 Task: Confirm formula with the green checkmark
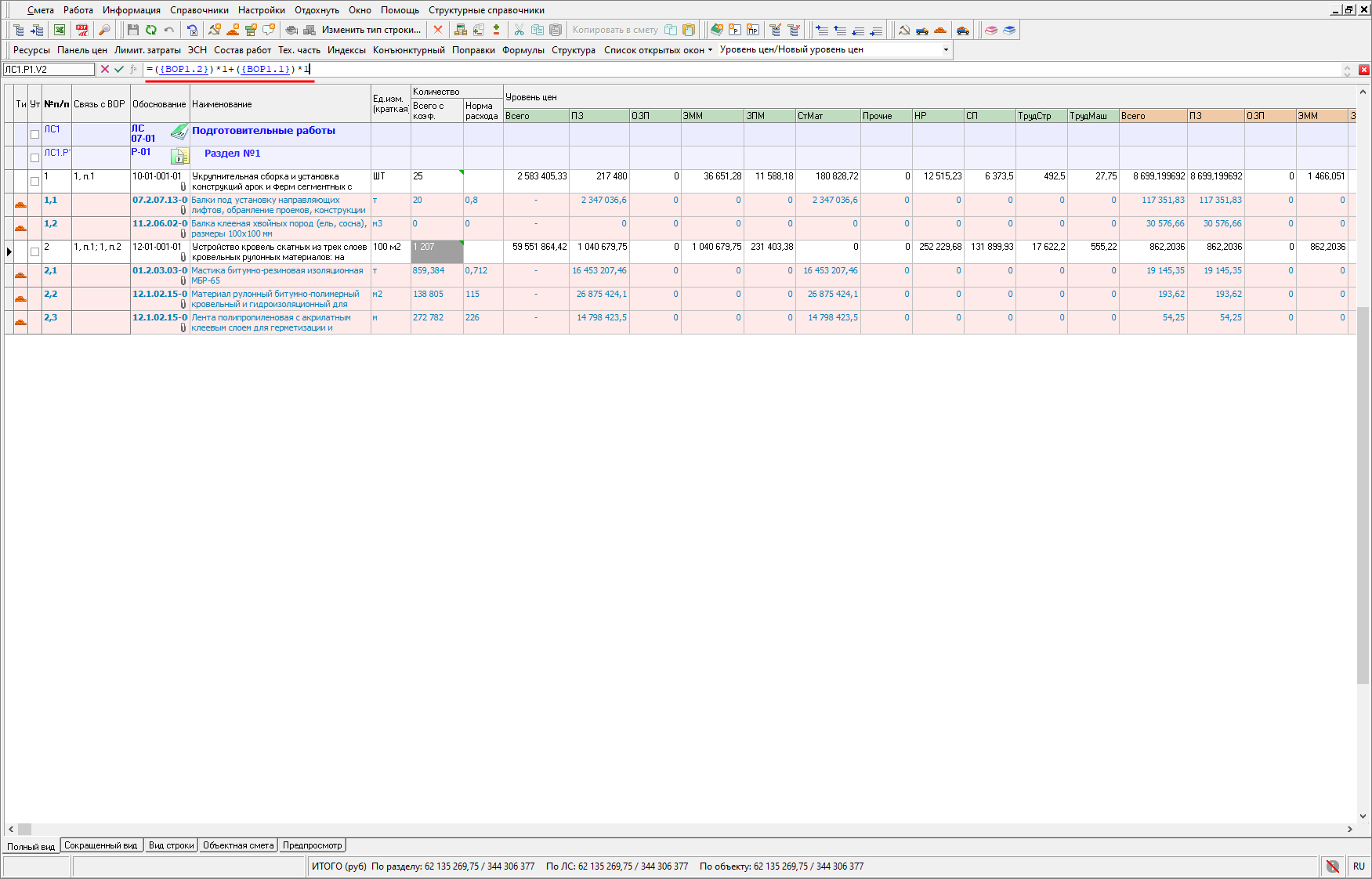tap(119, 70)
